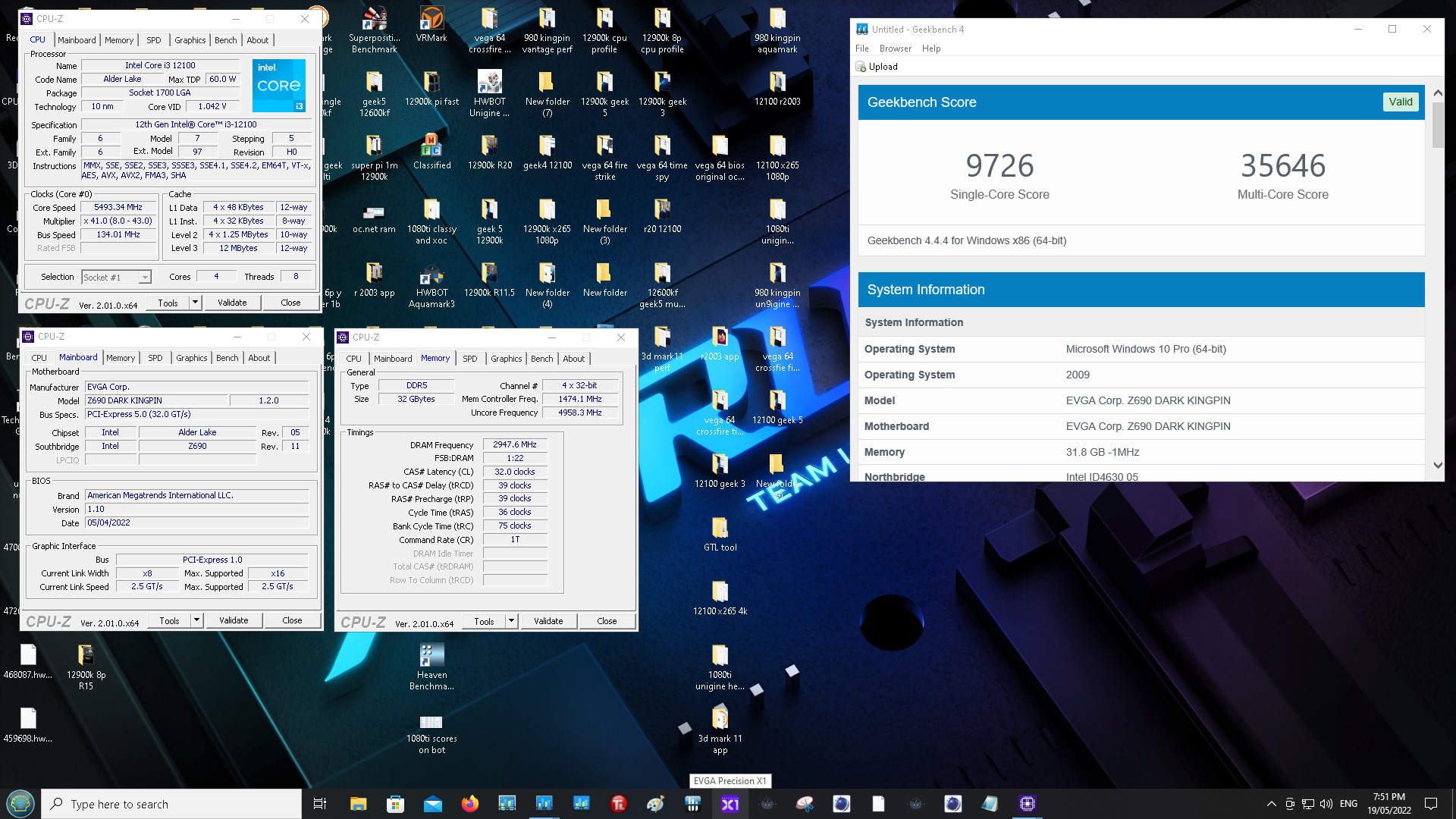The height and width of the screenshot is (819, 1456).
Task: Expand Tools arrow in Memory CPU-Z window
Action: tap(511, 621)
